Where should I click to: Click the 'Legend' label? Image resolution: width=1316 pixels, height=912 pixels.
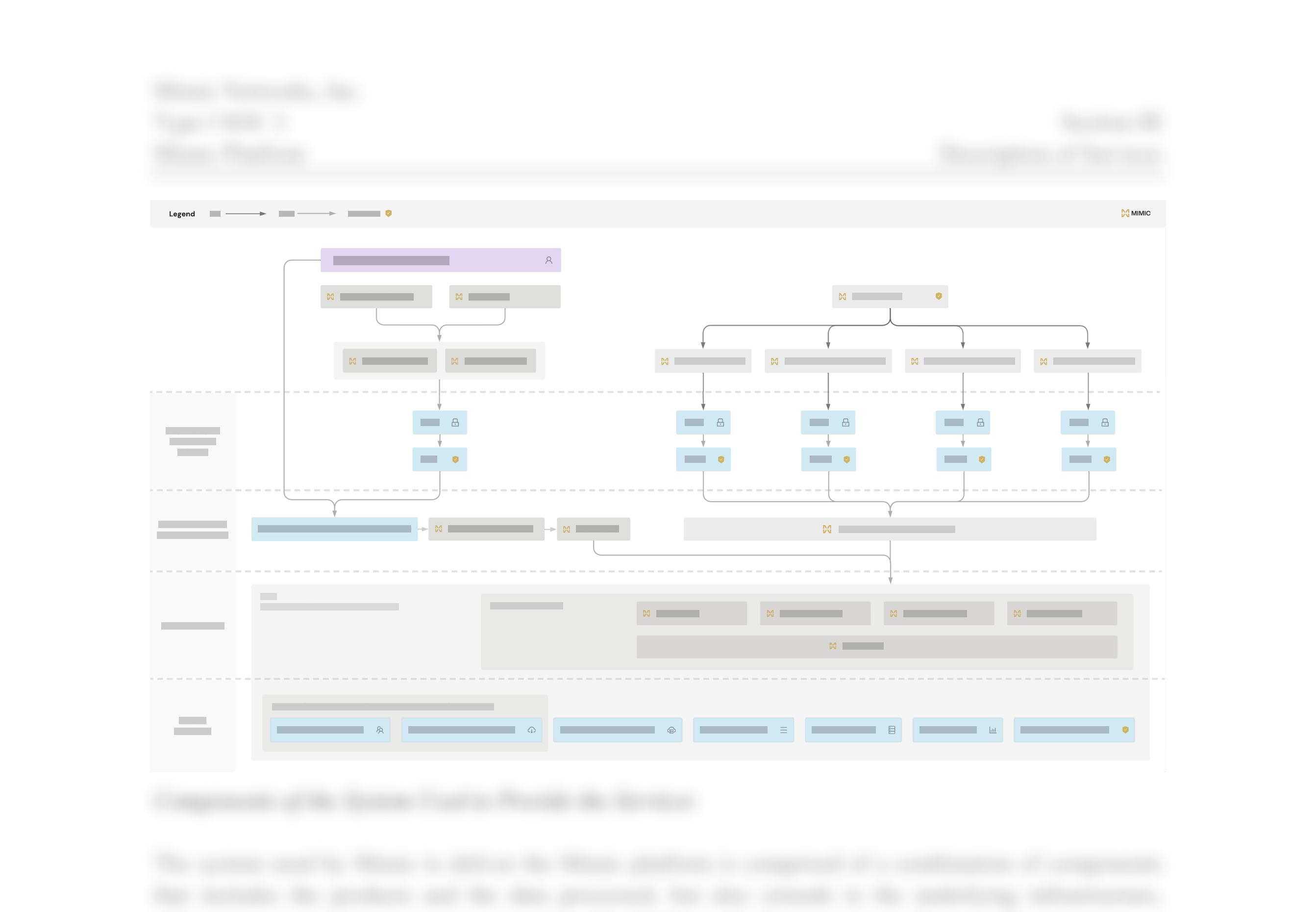(182, 214)
